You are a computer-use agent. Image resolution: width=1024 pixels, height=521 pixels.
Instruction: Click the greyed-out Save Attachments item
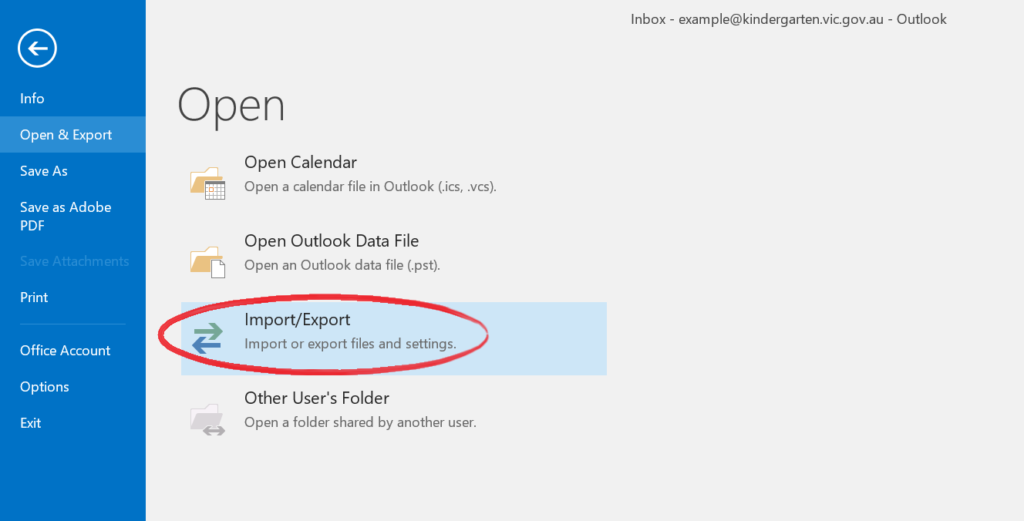coord(72,261)
